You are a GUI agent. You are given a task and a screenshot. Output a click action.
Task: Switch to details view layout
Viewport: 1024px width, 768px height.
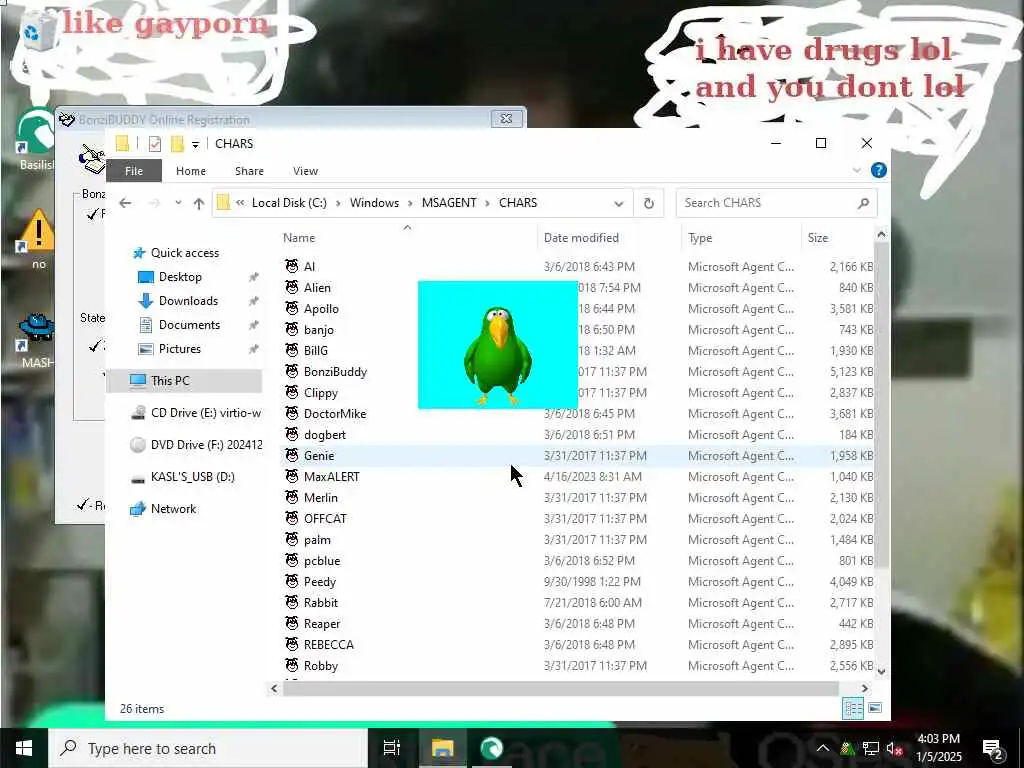click(x=852, y=708)
